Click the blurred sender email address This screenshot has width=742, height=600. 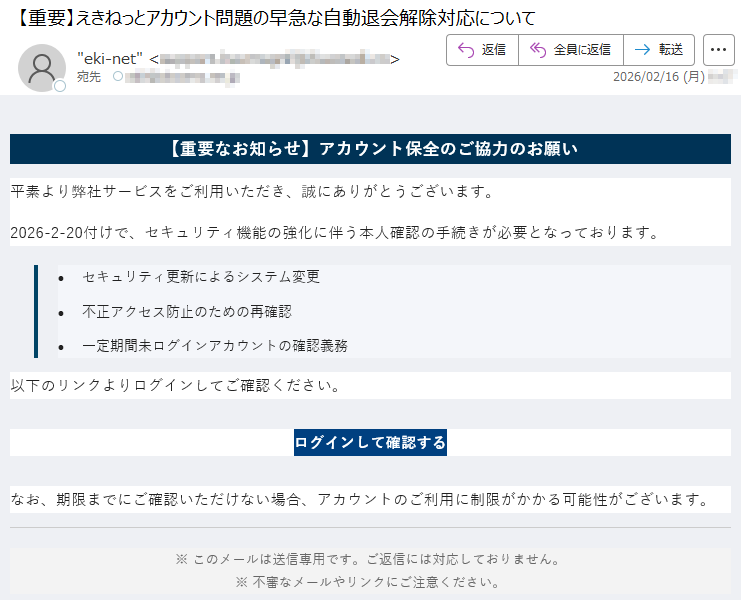pos(273,59)
